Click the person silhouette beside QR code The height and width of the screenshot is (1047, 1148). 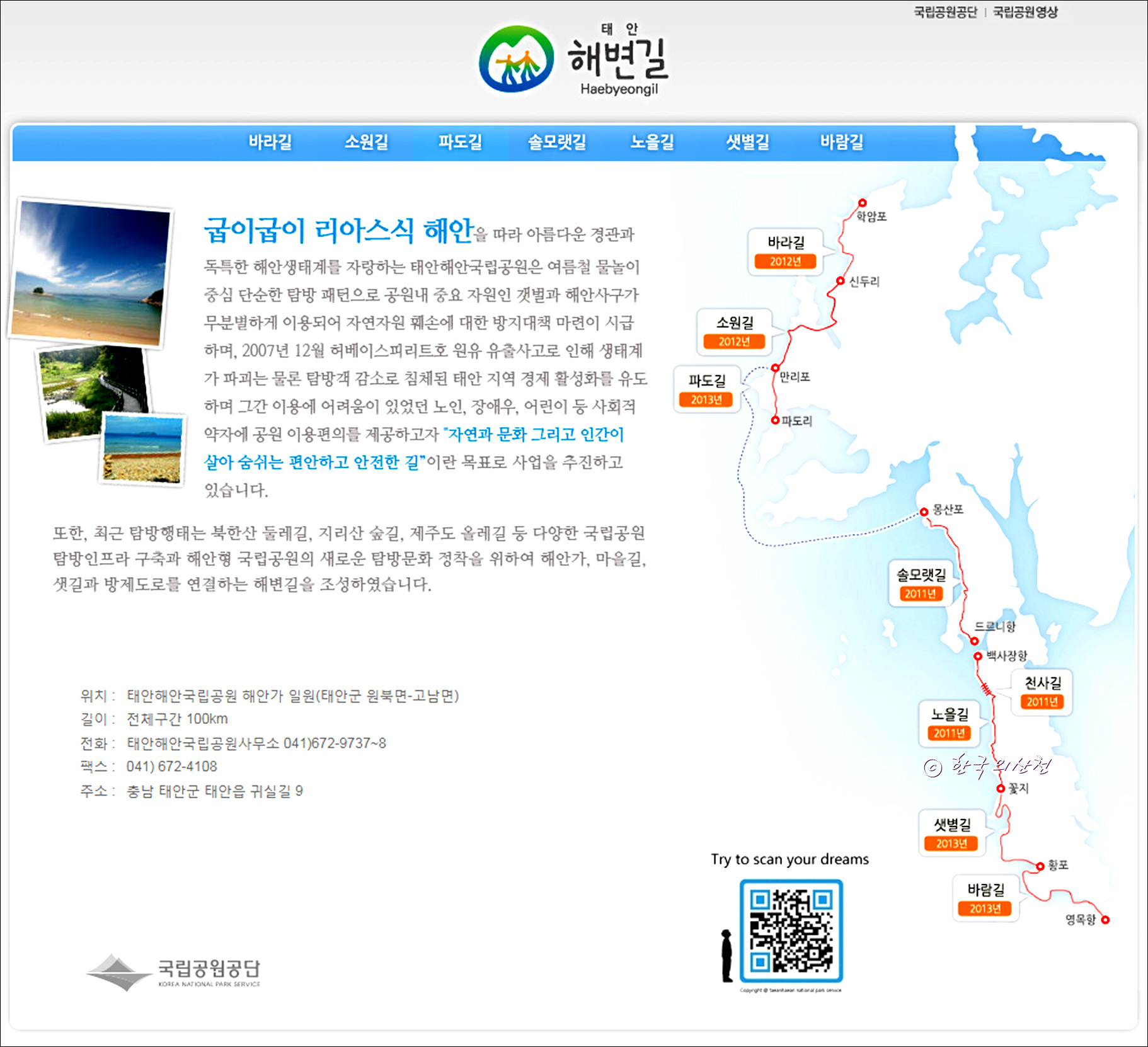726,956
